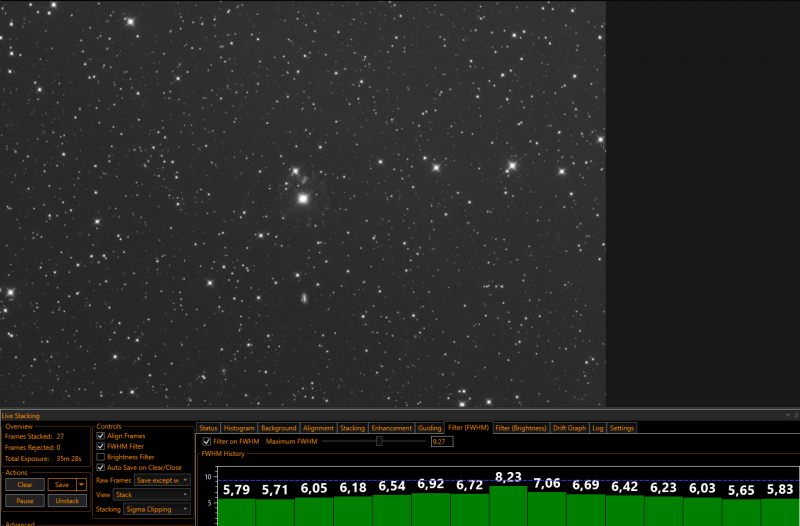The height and width of the screenshot is (526, 800).
Task: Uncheck the Filter on FWHM option
Action: click(x=207, y=441)
